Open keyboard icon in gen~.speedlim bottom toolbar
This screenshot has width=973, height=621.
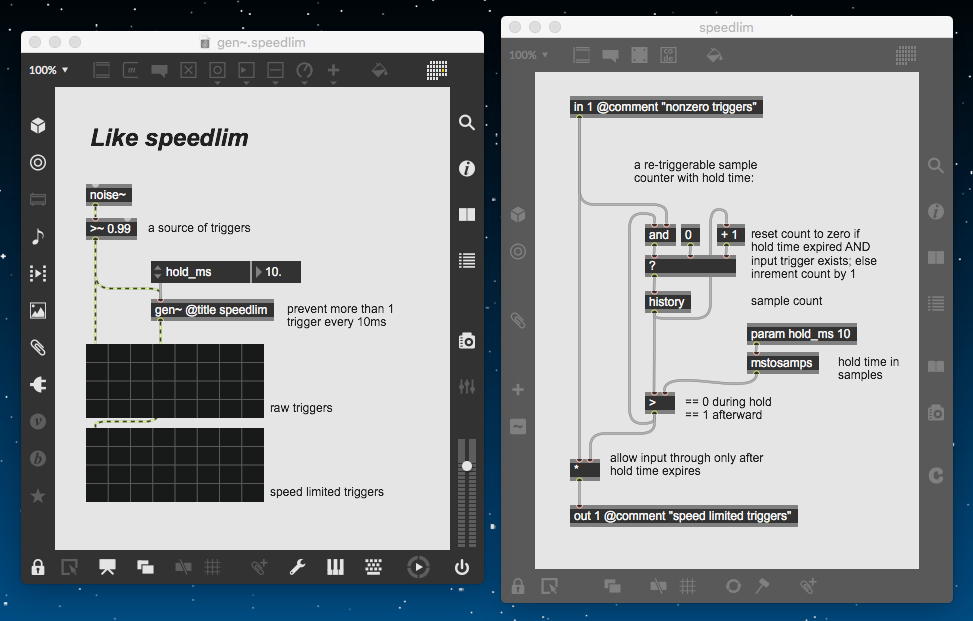point(373,567)
